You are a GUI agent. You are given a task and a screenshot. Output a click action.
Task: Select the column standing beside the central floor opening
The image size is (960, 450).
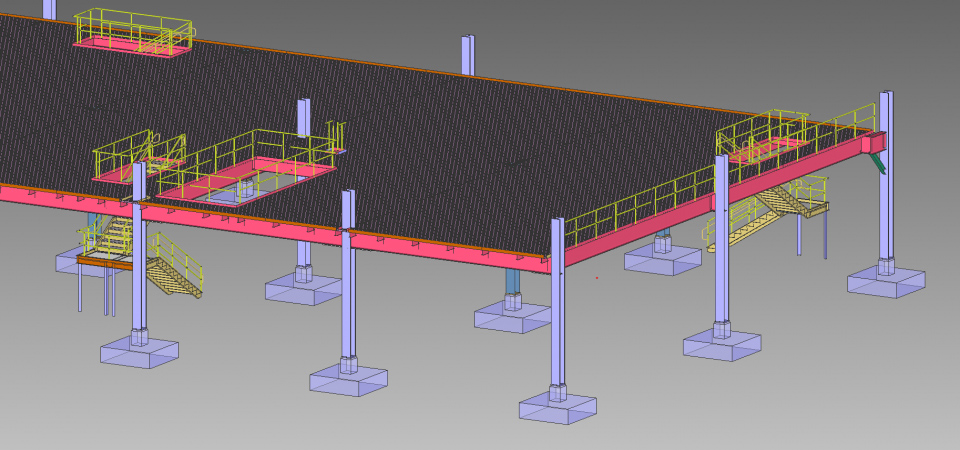(x=303, y=118)
